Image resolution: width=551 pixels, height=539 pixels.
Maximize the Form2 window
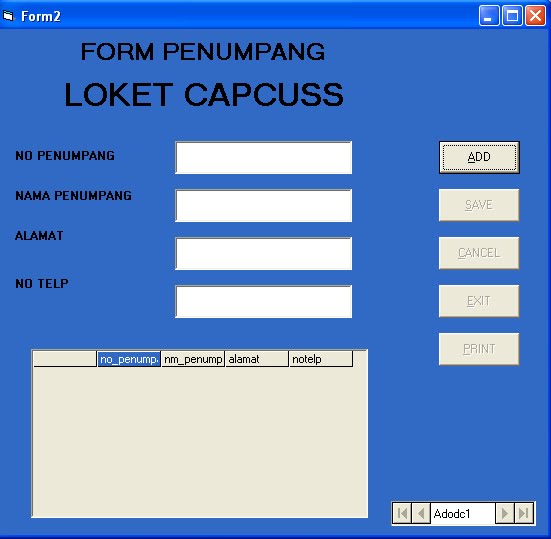512,16
